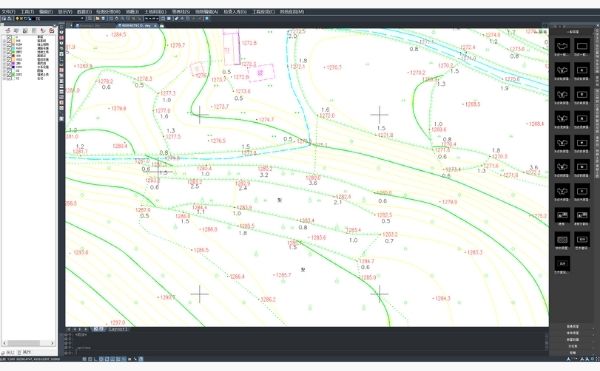Select the second-row irregular-shape palette icon
This screenshot has width=600, height=371.
coord(562,70)
